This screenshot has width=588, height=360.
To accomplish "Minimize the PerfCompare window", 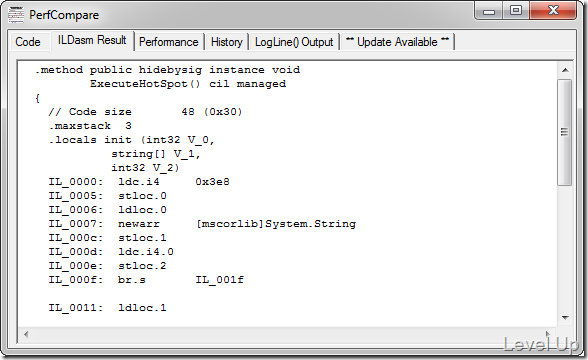I will point(489,11).
